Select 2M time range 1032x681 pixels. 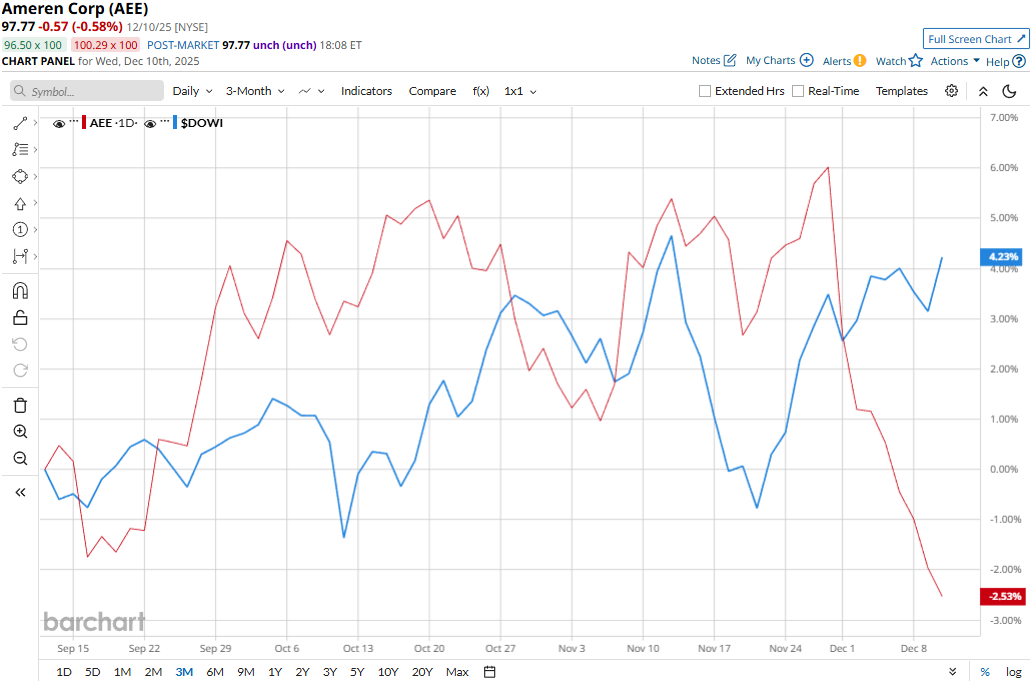coord(153,672)
